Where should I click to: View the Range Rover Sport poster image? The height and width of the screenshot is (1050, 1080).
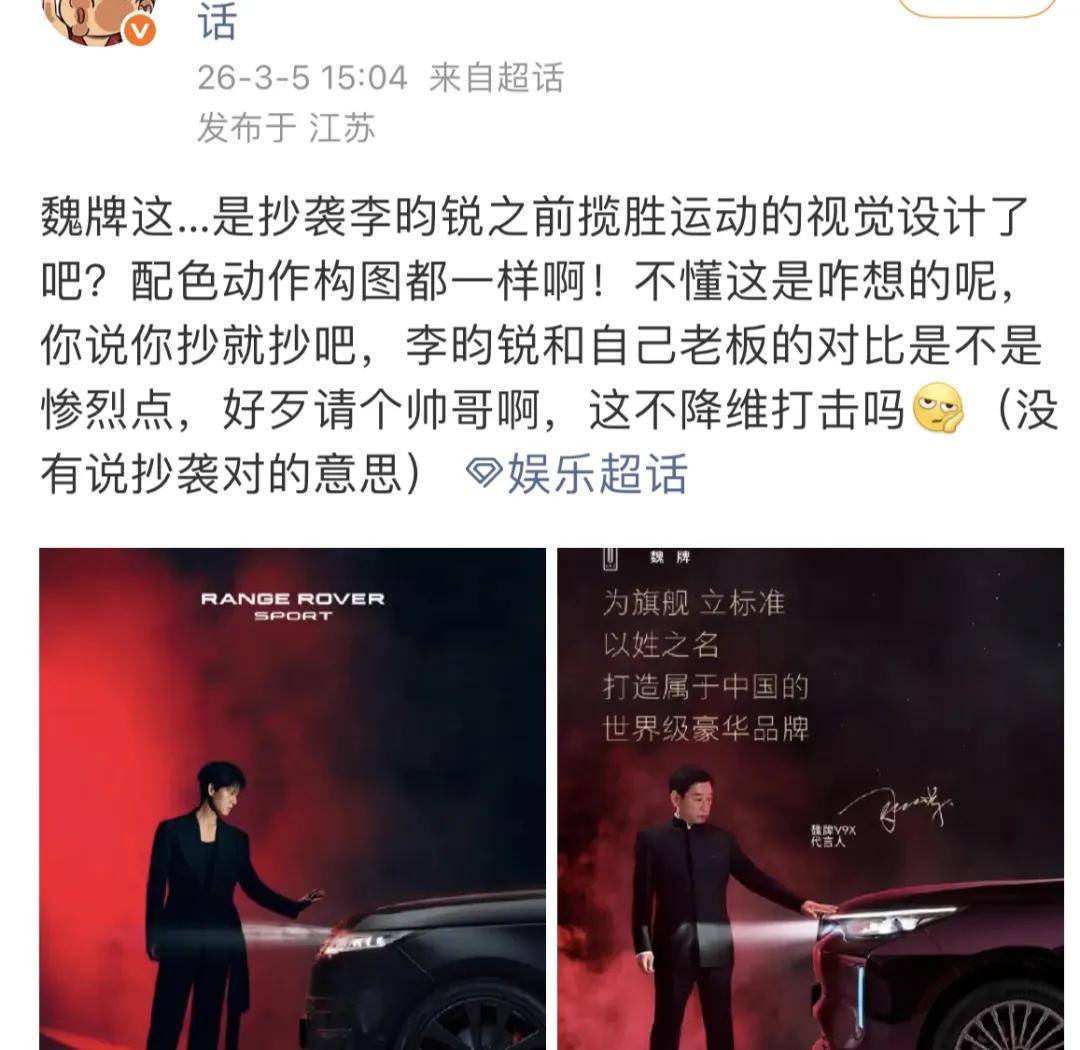pyautogui.click(x=292, y=799)
